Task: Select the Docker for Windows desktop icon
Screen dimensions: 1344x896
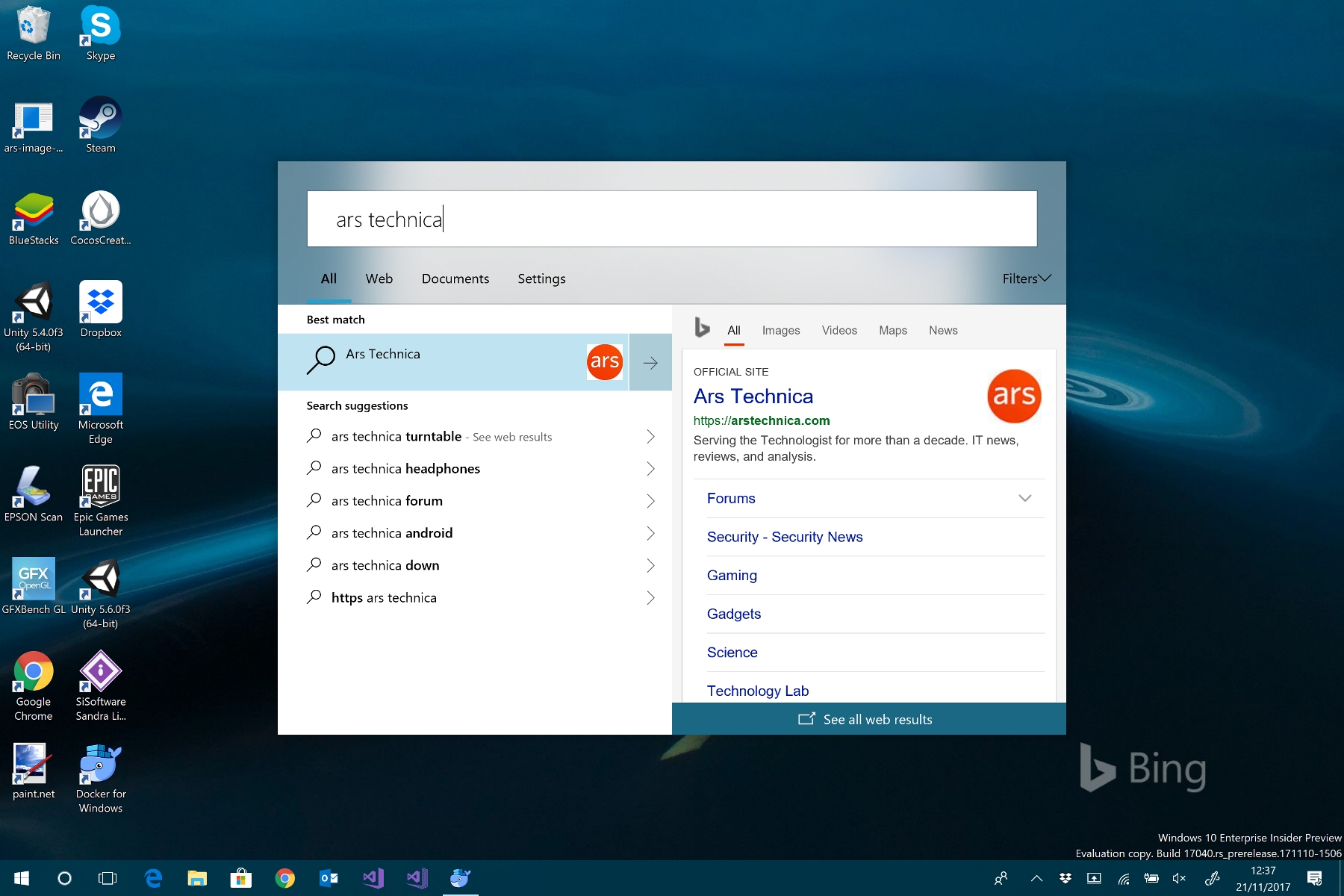Action: click(100, 780)
